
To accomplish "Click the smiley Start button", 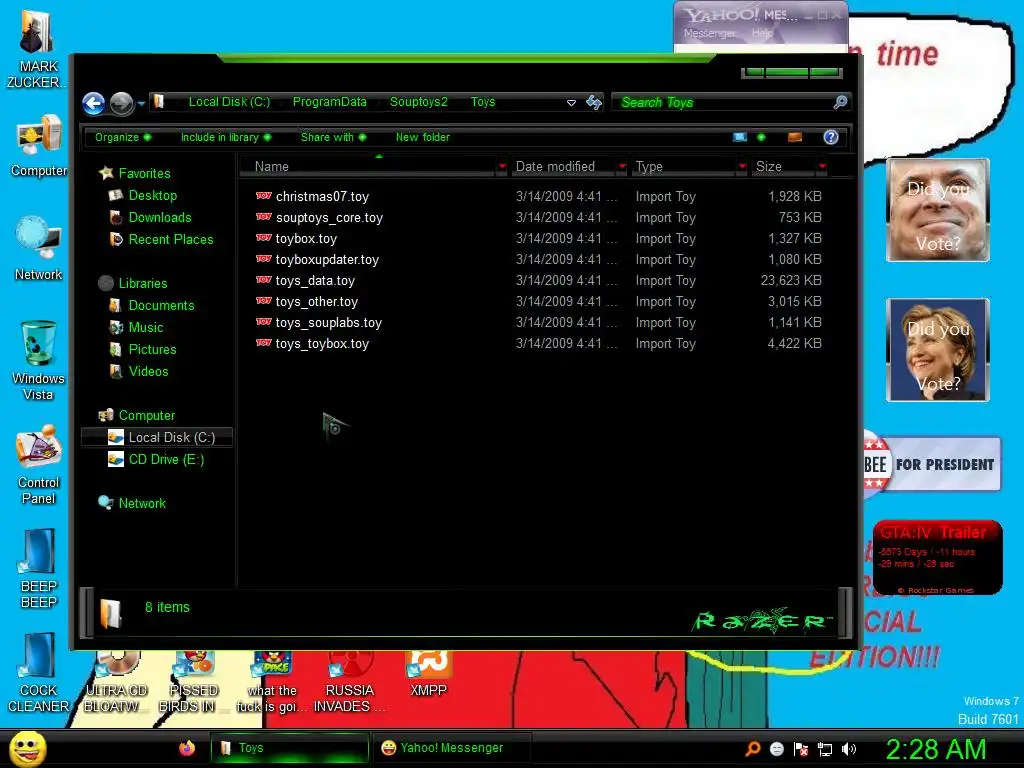I will pyautogui.click(x=27, y=748).
